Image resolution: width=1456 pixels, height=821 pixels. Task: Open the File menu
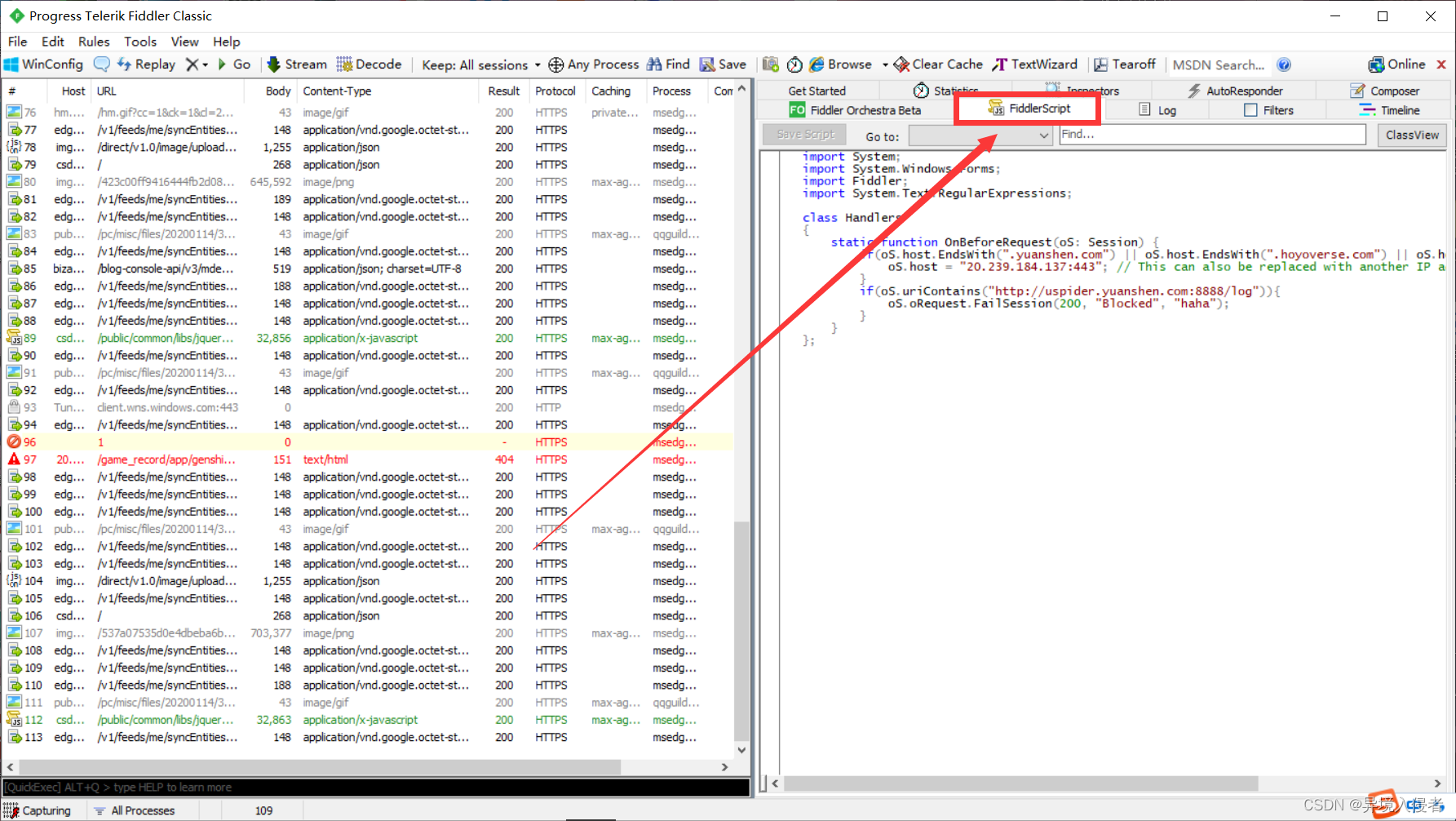coord(18,42)
